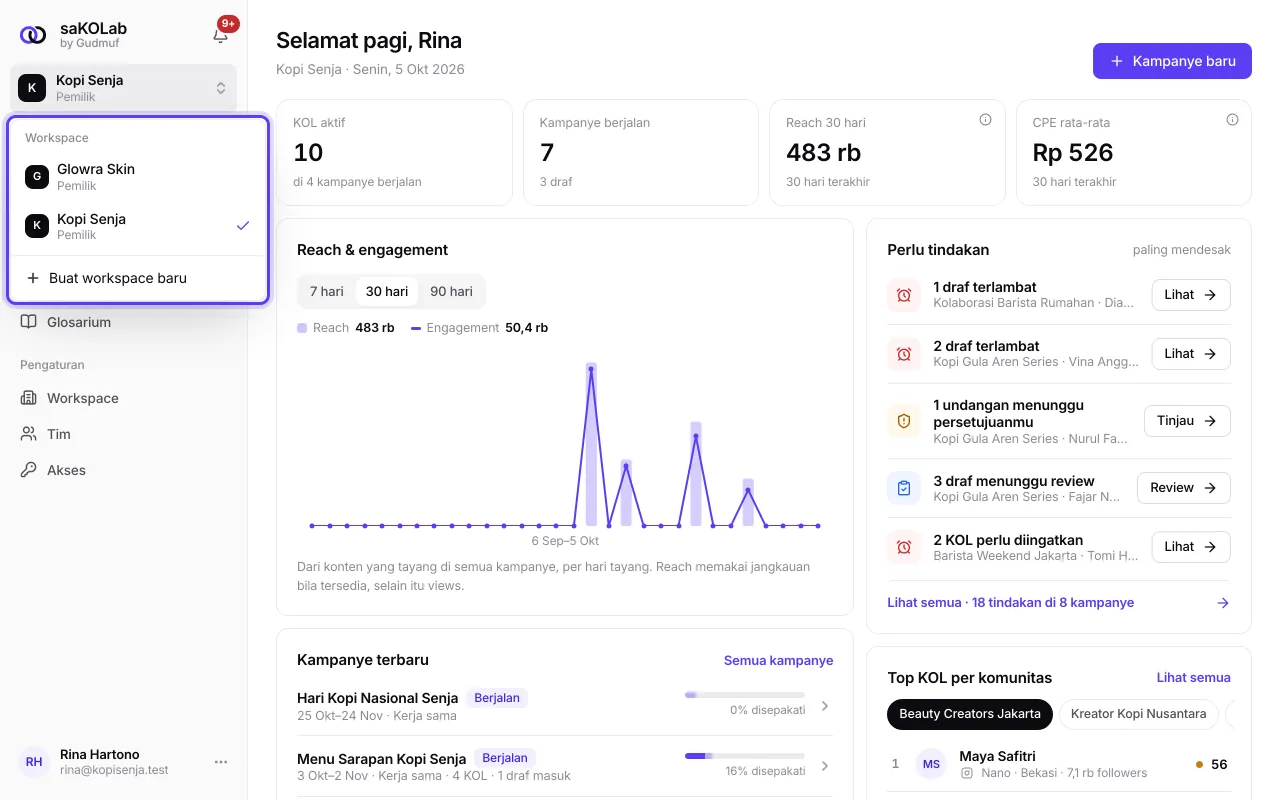
Task: Click alarm icon beside 2 draf terlambat
Action: (x=904, y=354)
